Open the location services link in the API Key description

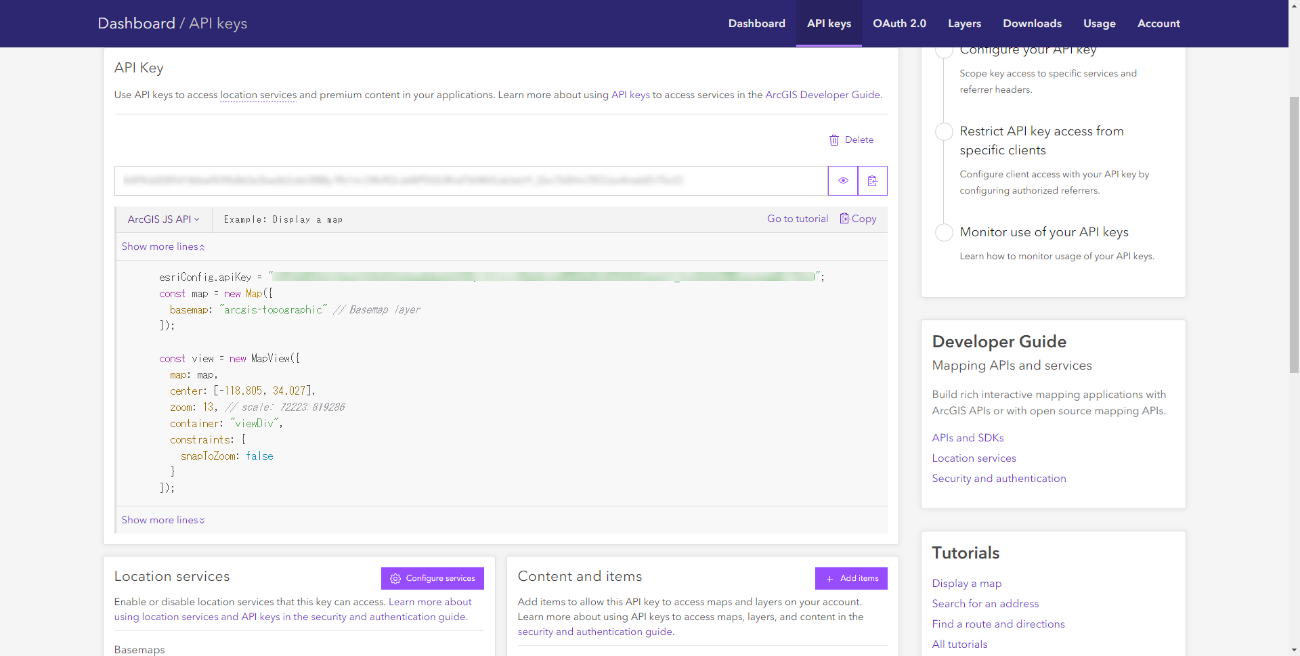[x=258, y=95]
